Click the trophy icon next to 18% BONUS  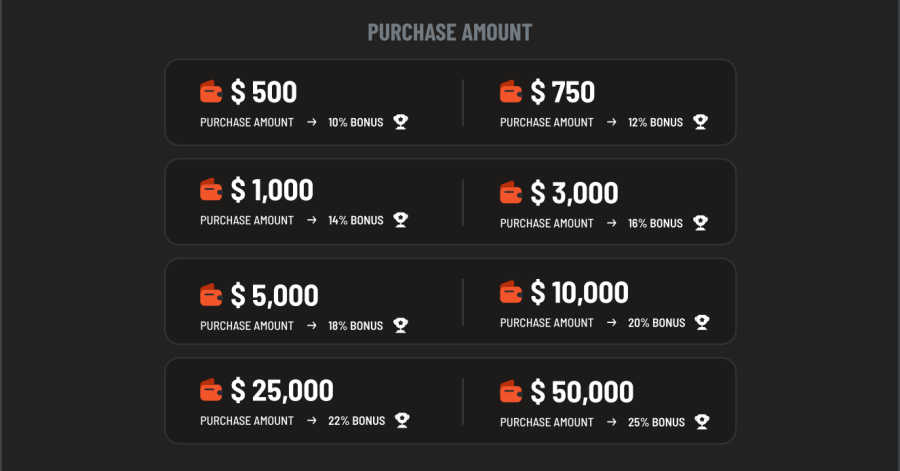pos(401,325)
